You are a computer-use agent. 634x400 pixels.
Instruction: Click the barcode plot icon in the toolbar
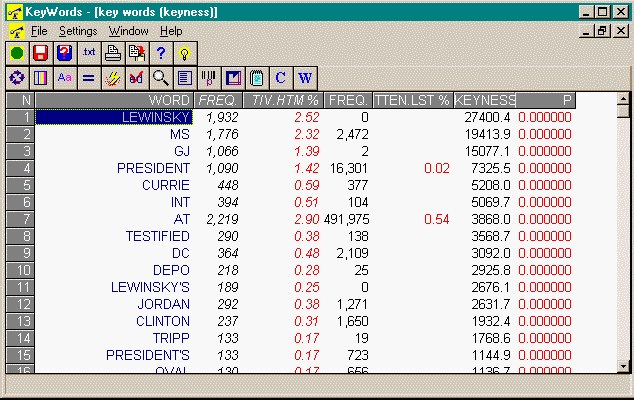(x=209, y=77)
